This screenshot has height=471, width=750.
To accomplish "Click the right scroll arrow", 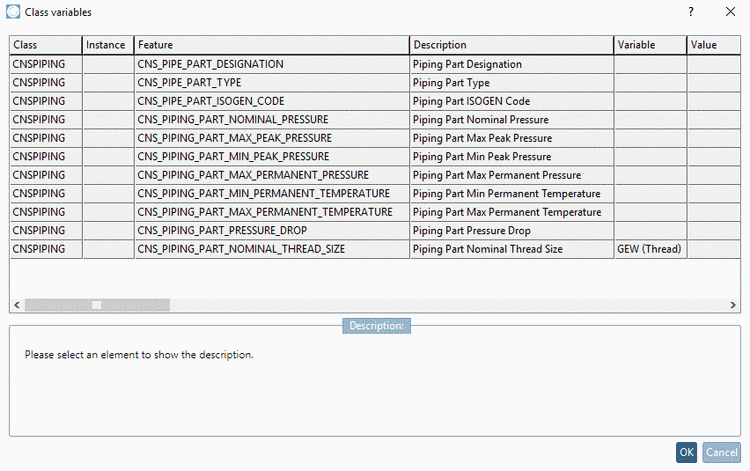I will (733, 305).
